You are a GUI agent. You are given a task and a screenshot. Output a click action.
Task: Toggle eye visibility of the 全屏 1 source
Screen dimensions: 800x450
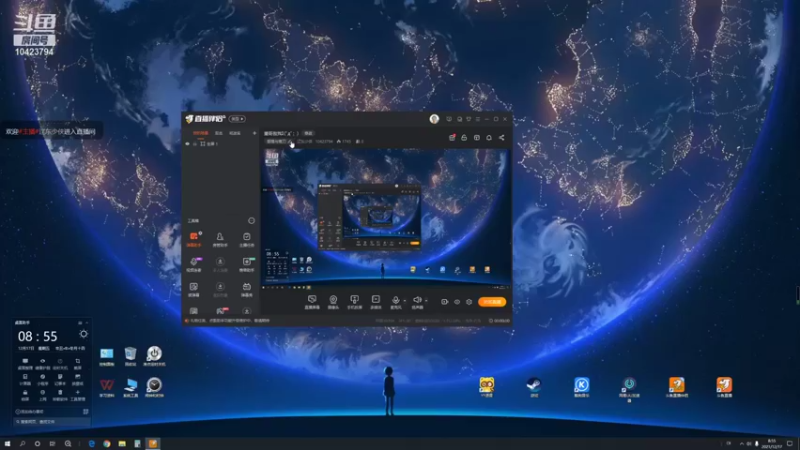coord(187,144)
